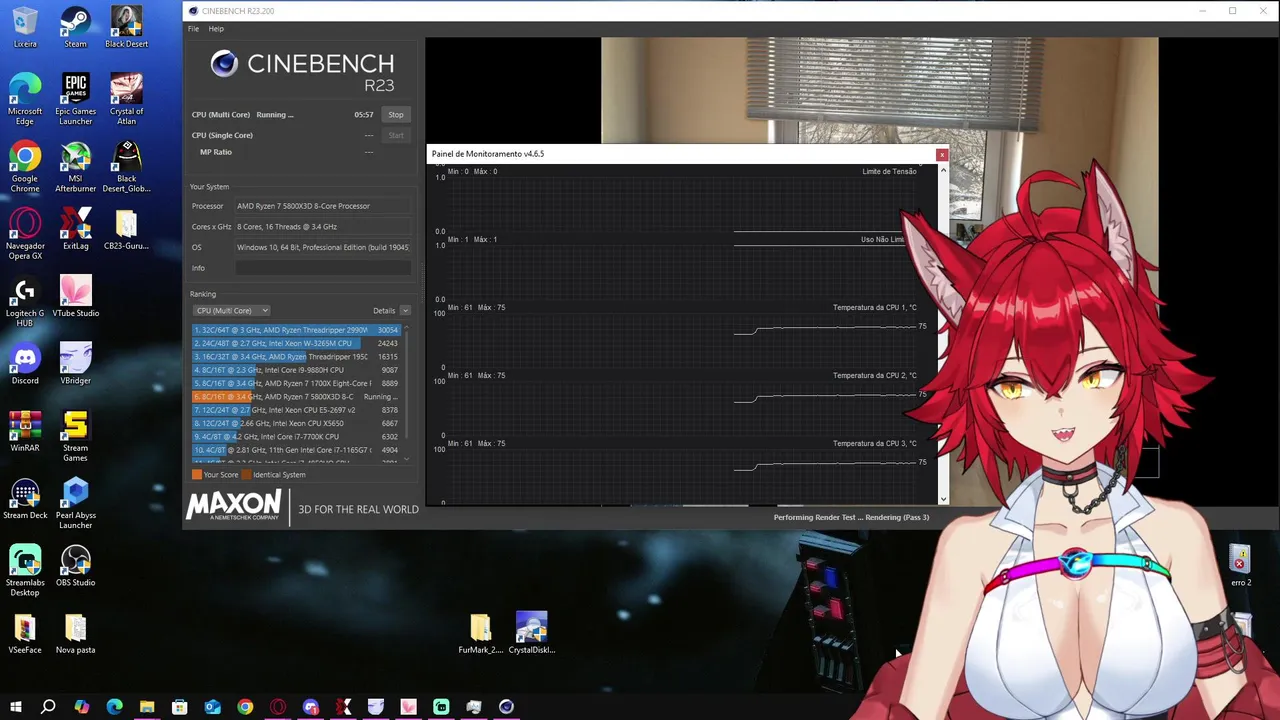Screen dimensions: 1280x720
Task: Open Stream Games desktop icon
Action: tap(75, 436)
